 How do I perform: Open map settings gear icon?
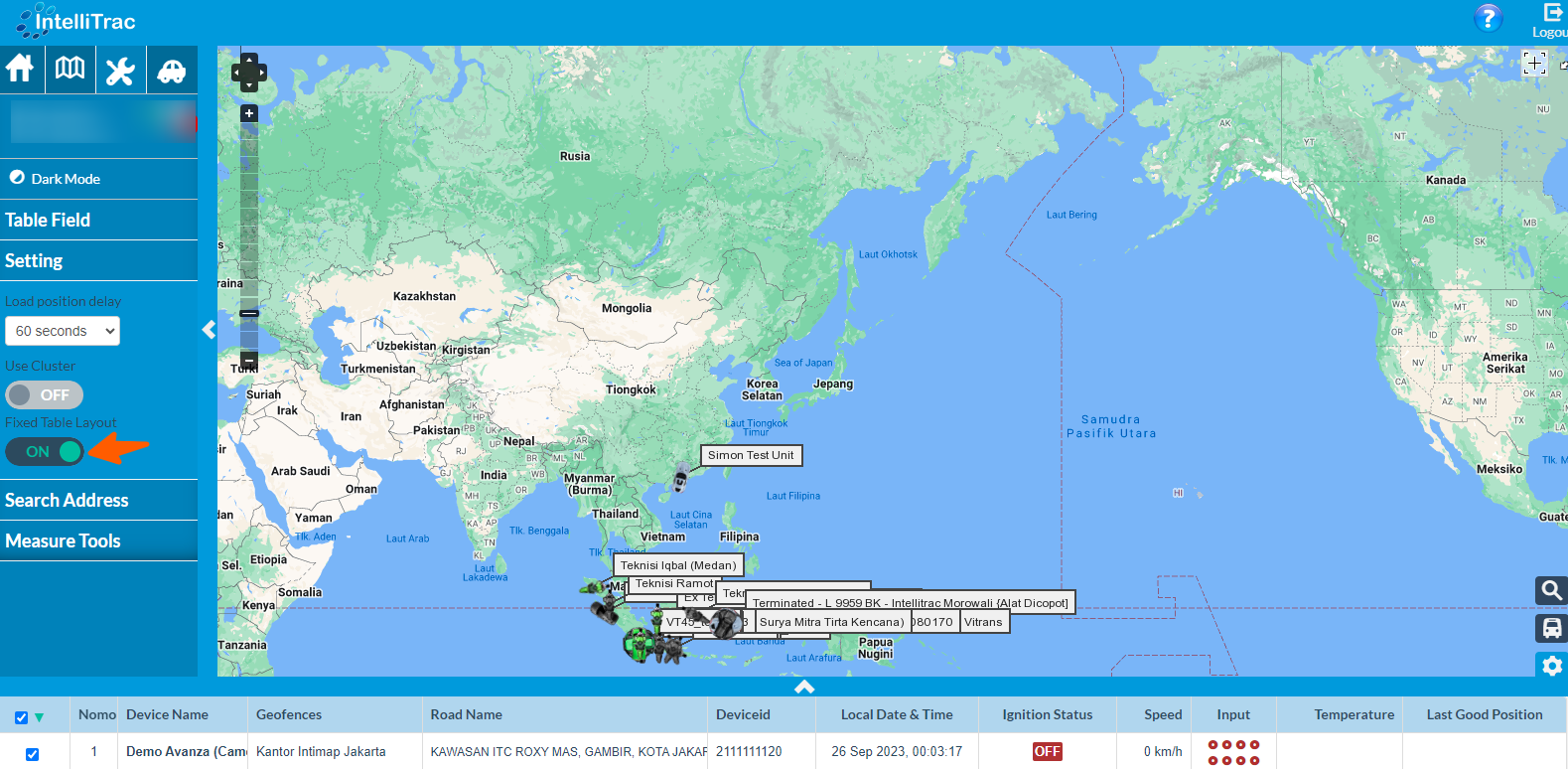[x=1551, y=666]
